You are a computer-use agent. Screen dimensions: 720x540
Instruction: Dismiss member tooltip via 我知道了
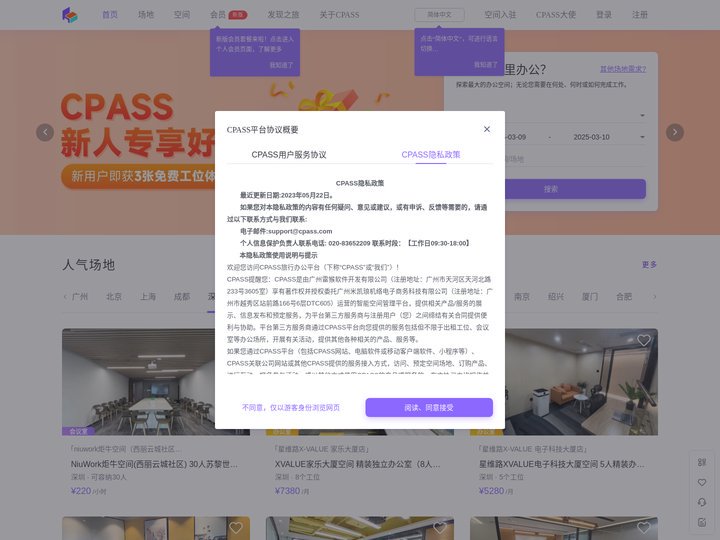281,65
